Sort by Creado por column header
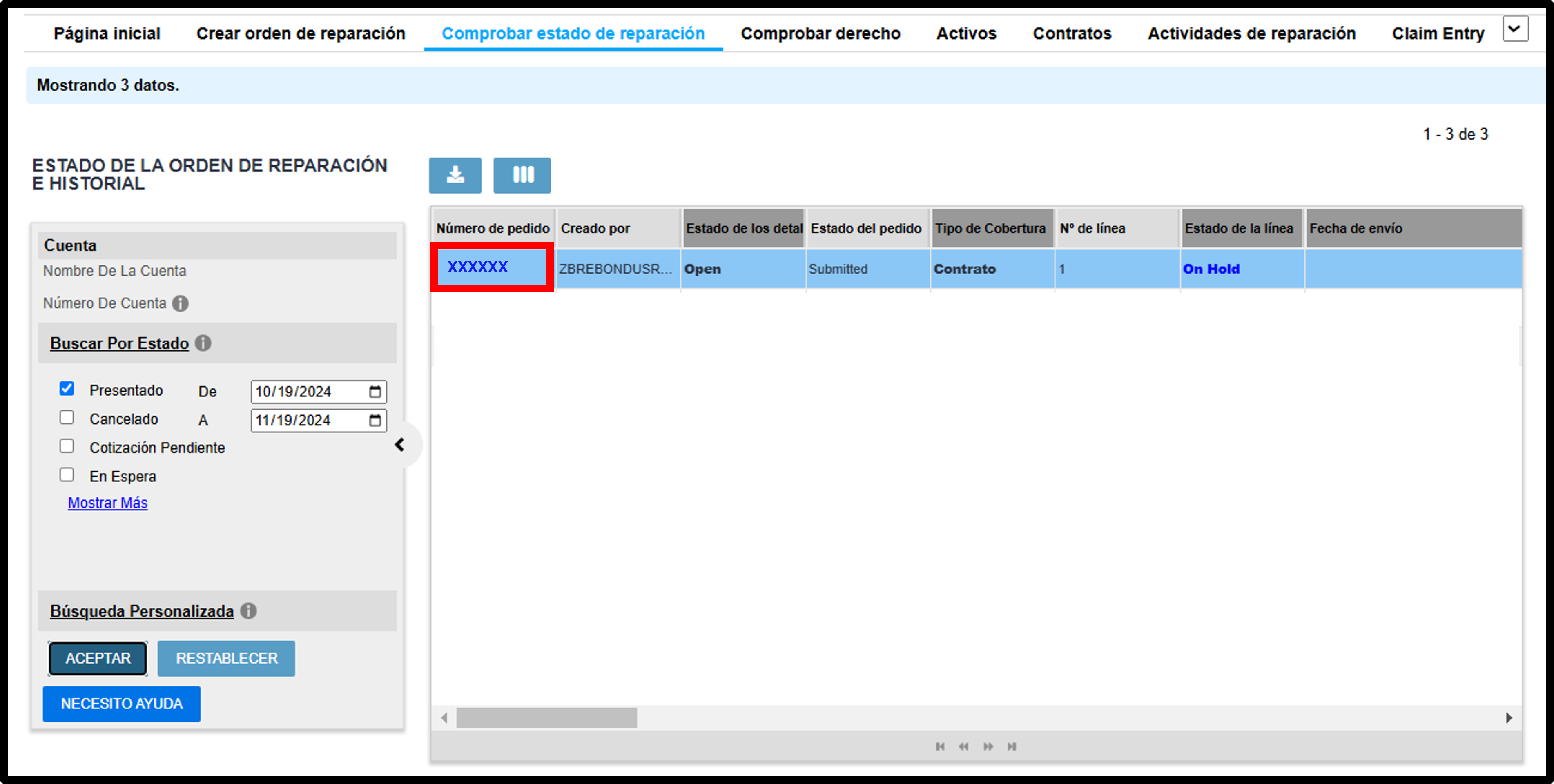The width and height of the screenshot is (1554, 784). click(618, 228)
